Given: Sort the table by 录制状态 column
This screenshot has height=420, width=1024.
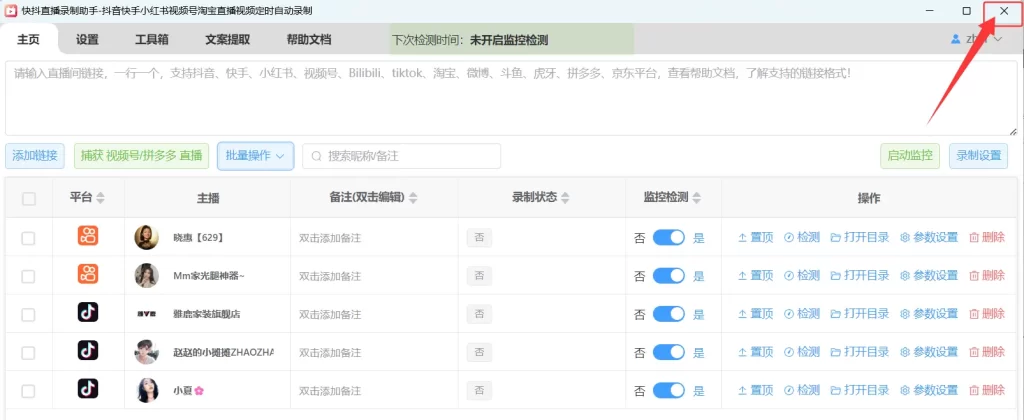Looking at the screenshot, I should pyautogui.click(x=566, y=198).
